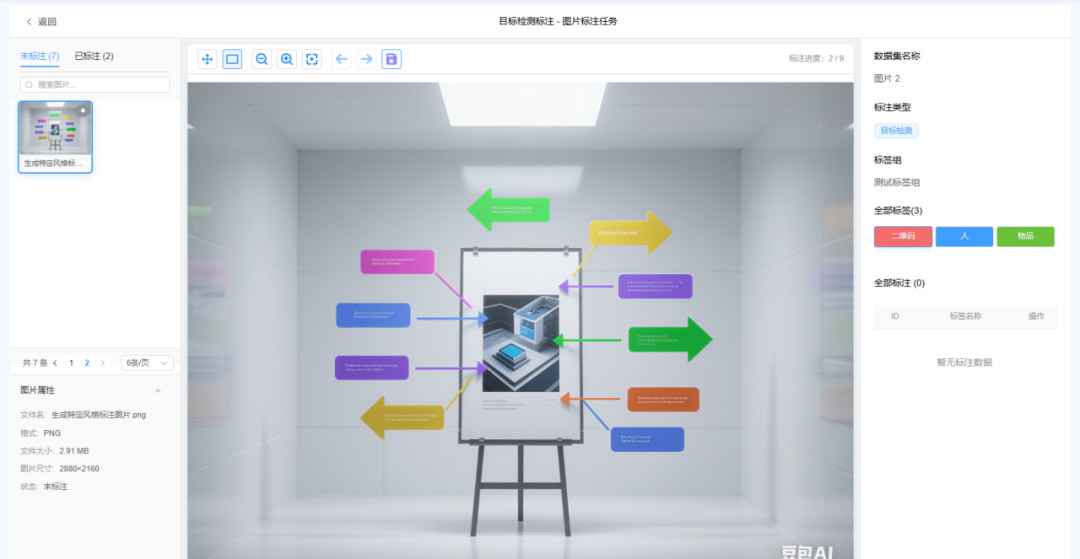Click the 图片 2 dataset name

[x=887, y=78]
